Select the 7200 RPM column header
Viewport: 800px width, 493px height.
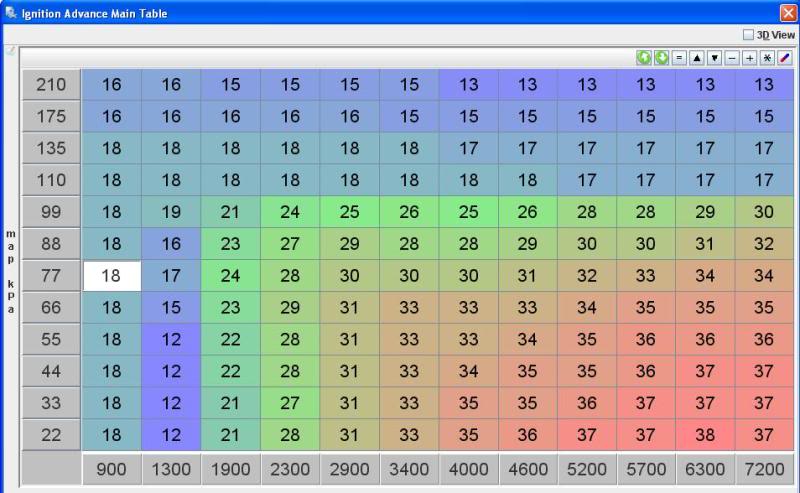click(764, 469)
